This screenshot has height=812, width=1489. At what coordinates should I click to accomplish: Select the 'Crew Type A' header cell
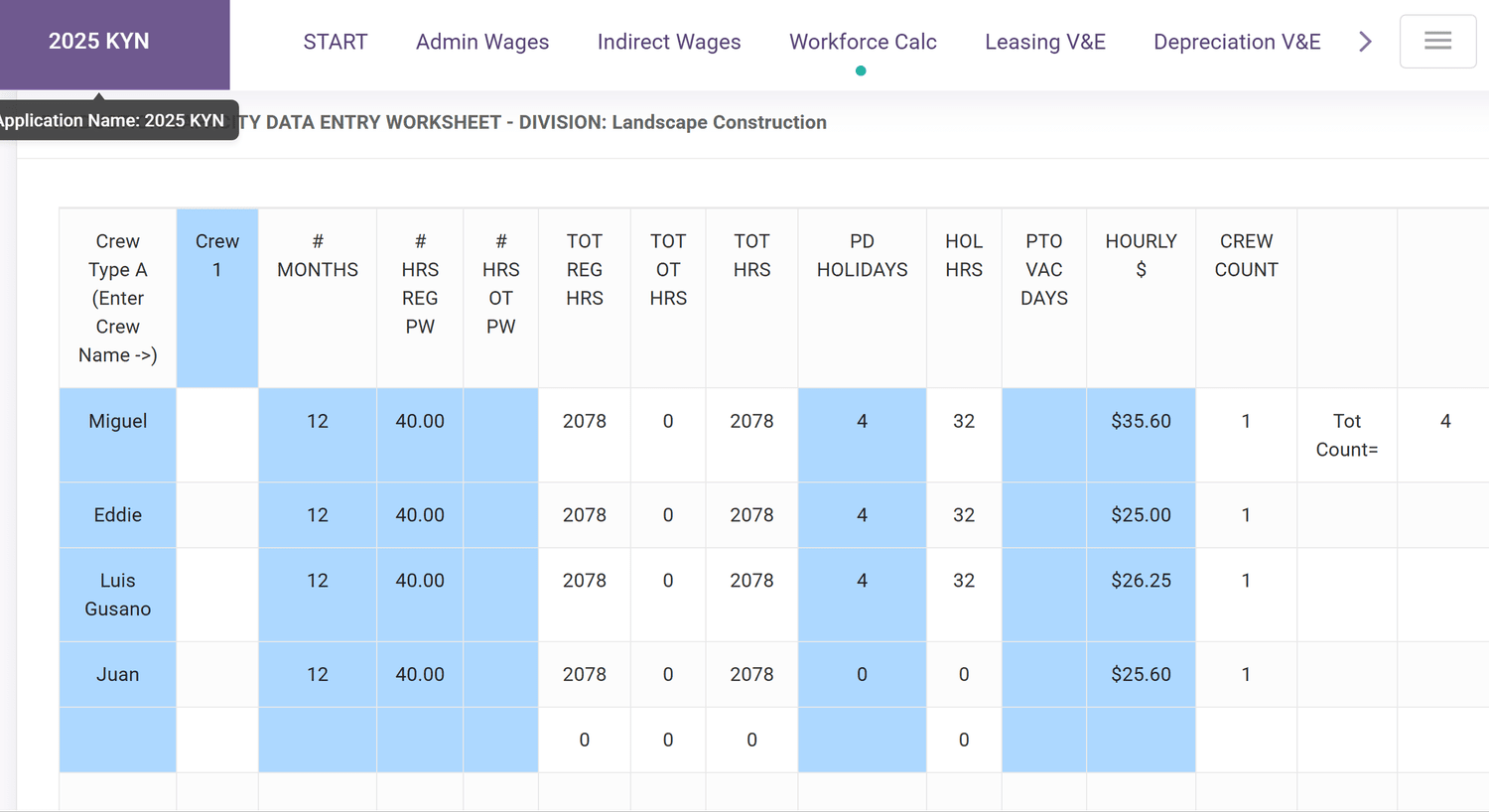coord(118,298)
